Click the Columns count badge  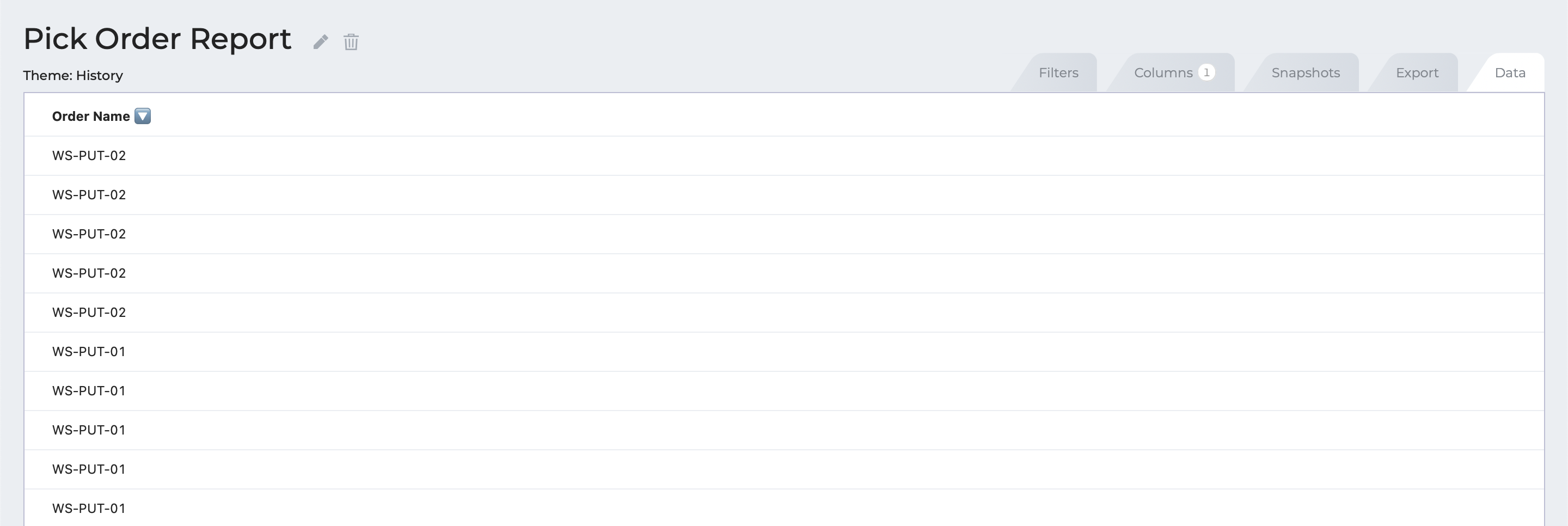pyautogui.click(x=1206, y=72)
